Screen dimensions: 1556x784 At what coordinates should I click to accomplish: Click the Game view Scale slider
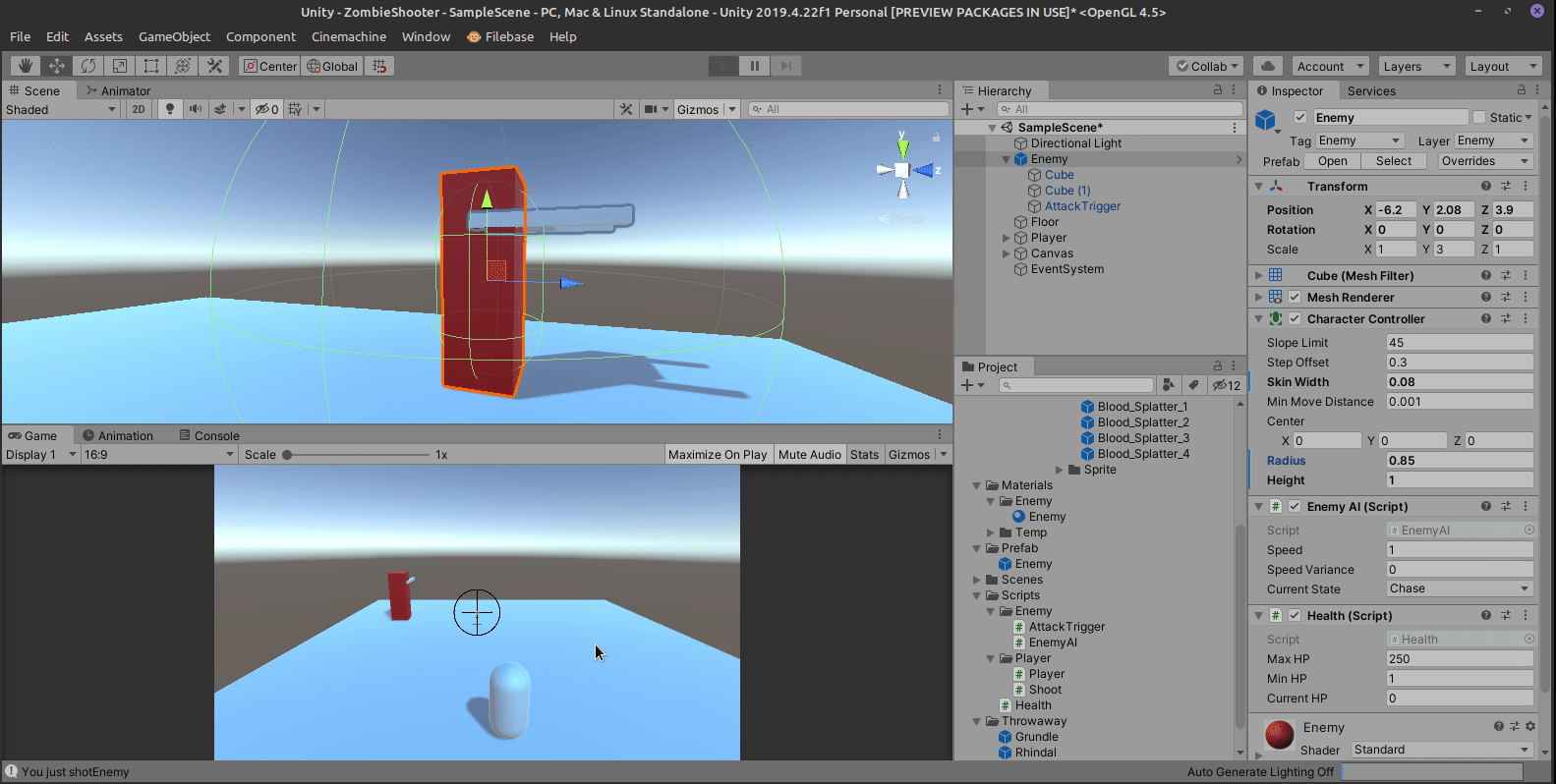(358, 455)
